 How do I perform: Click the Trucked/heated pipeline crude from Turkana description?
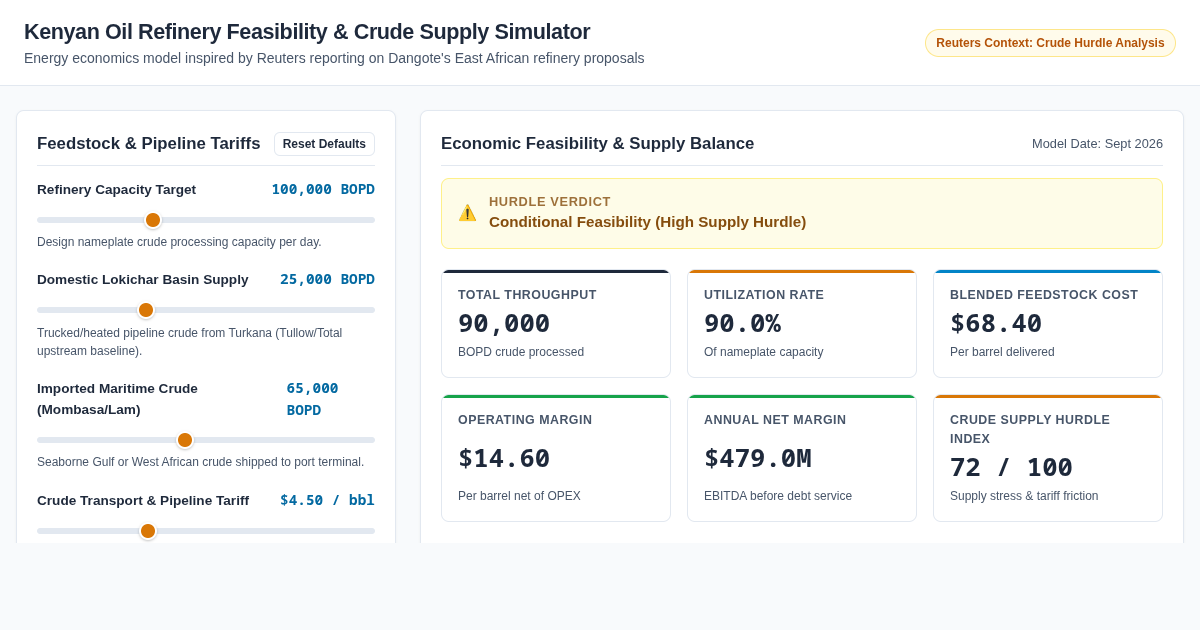point(190,342)
